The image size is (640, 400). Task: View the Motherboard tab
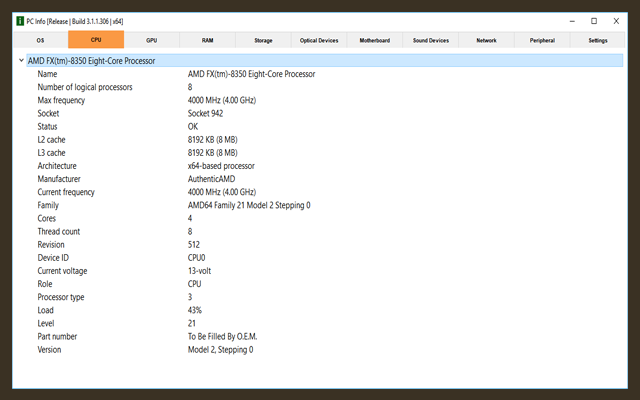pos(375,40)
